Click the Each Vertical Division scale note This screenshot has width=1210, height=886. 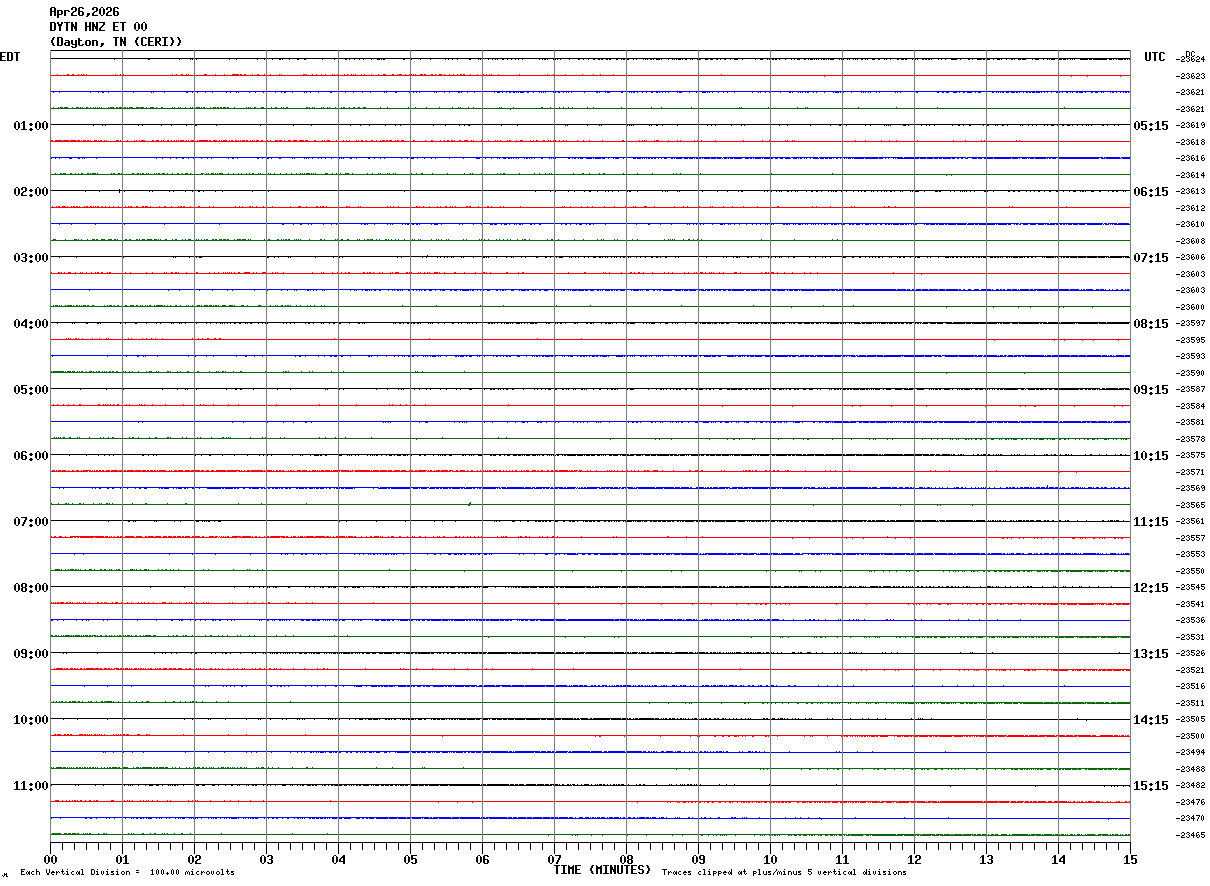pos(127,873)
